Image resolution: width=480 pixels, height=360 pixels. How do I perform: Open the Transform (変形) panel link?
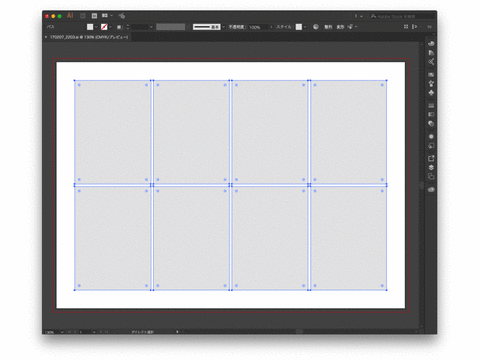coord(340,27)
